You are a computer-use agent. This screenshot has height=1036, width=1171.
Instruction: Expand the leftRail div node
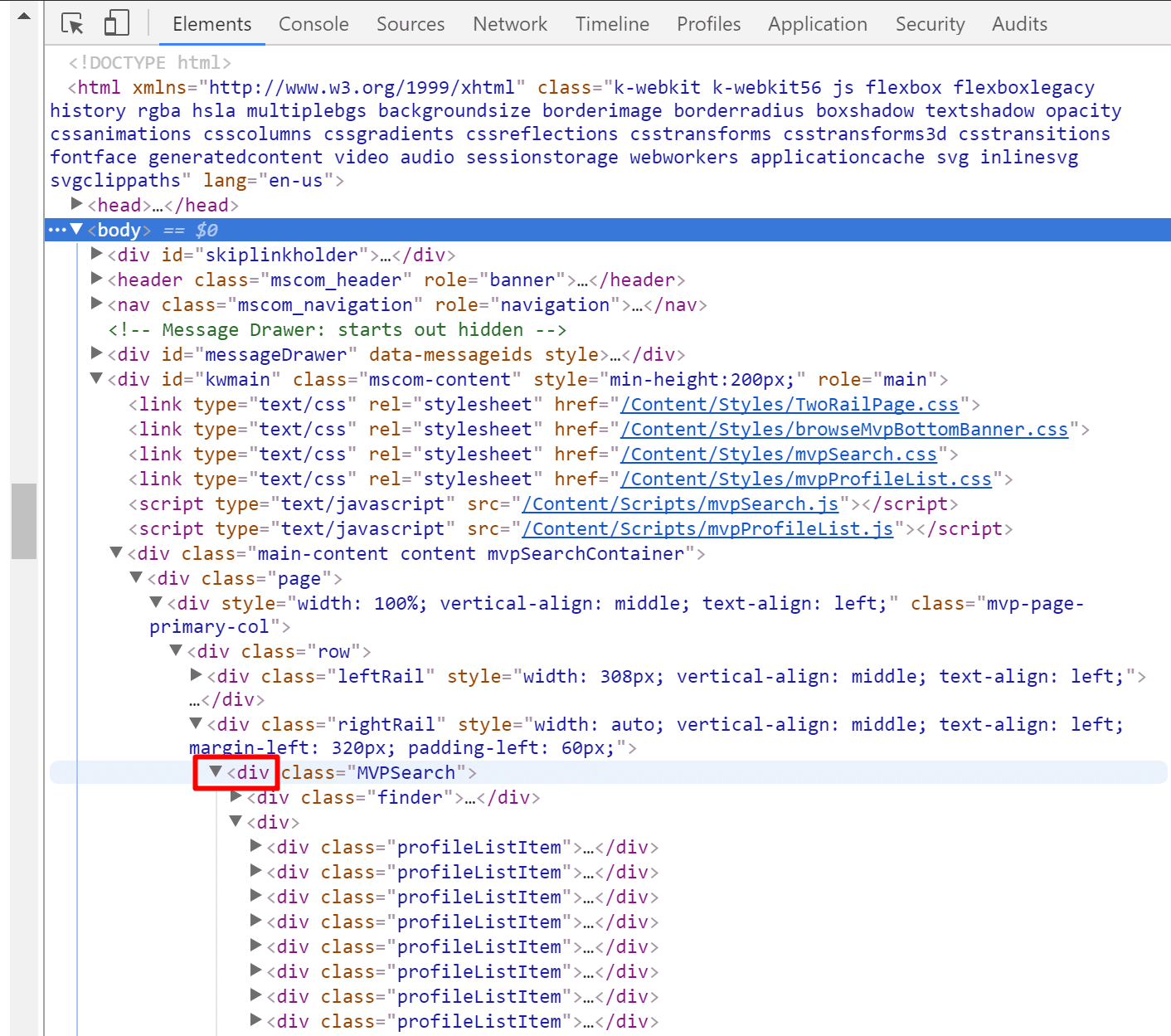pos(197,675)
